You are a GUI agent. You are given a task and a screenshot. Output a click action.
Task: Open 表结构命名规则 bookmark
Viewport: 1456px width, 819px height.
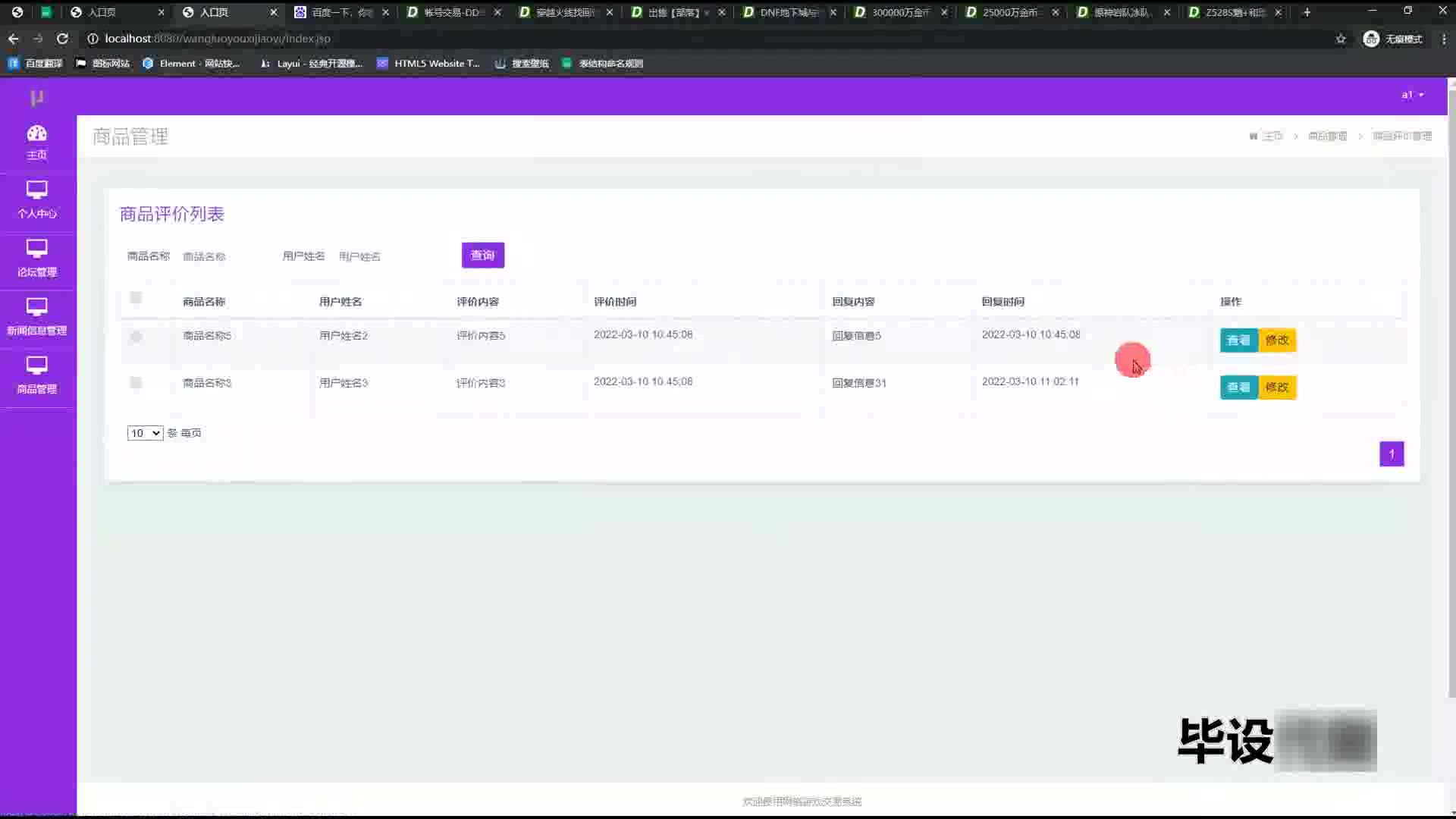(x=603, y=64)
